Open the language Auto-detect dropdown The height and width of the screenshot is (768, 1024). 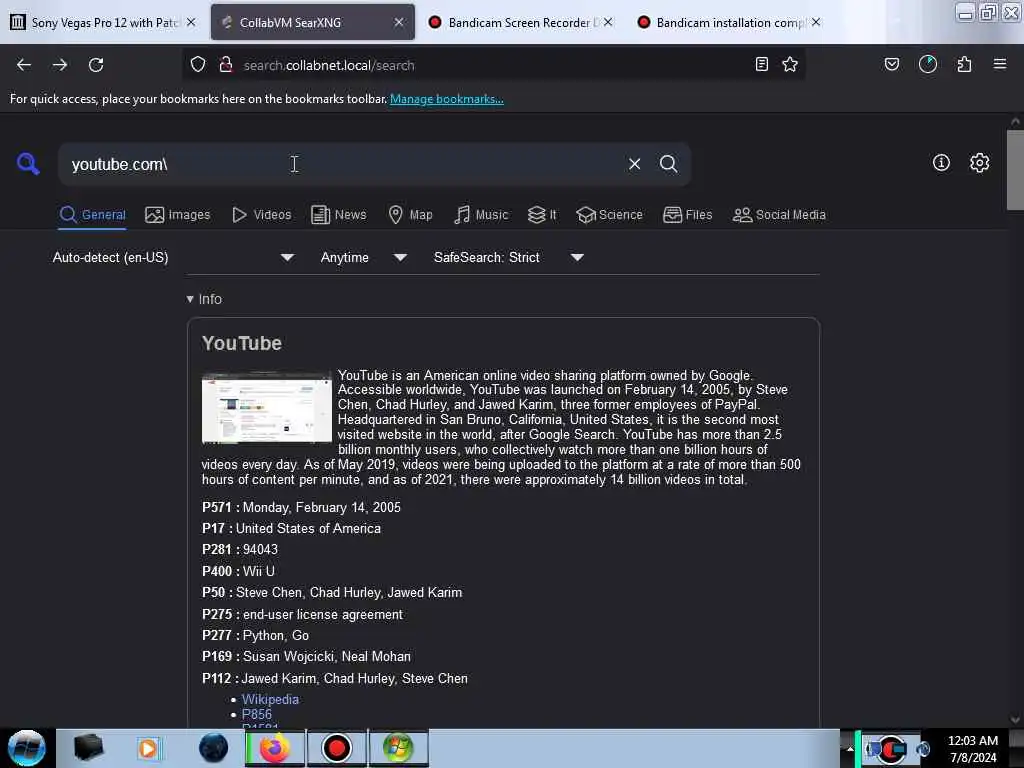(x=173, y=257)
